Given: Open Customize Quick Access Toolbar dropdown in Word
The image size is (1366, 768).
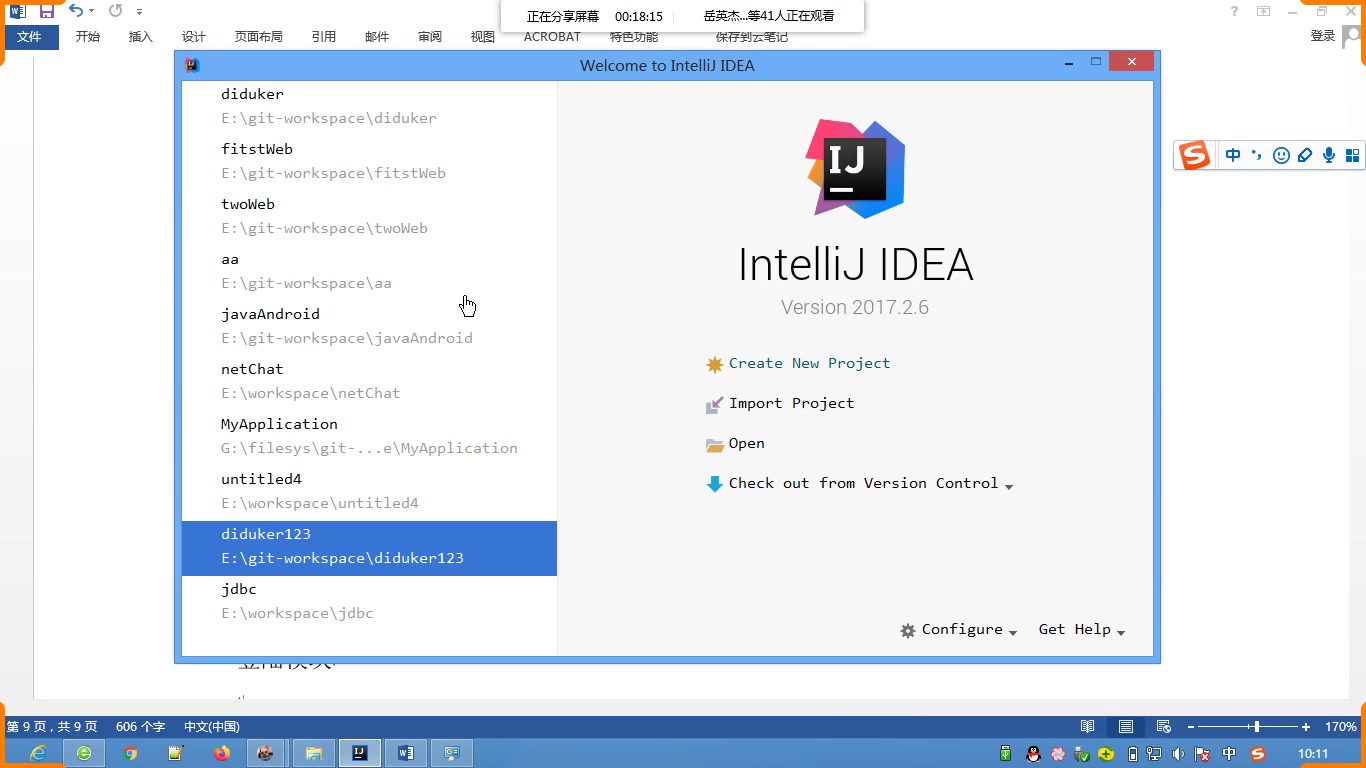Looking at the screenshot, I should [x=140, y=11].
